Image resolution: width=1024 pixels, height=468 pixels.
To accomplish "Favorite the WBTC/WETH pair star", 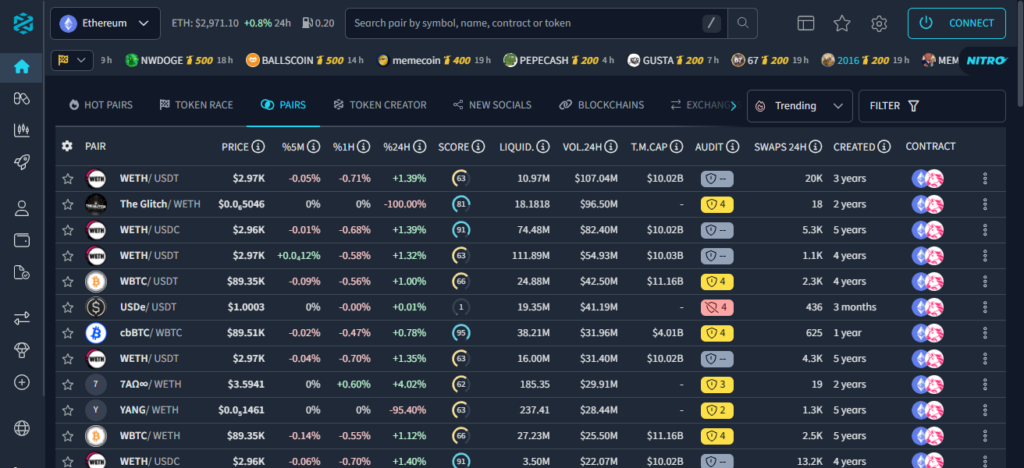I will (x=67, y=435).
